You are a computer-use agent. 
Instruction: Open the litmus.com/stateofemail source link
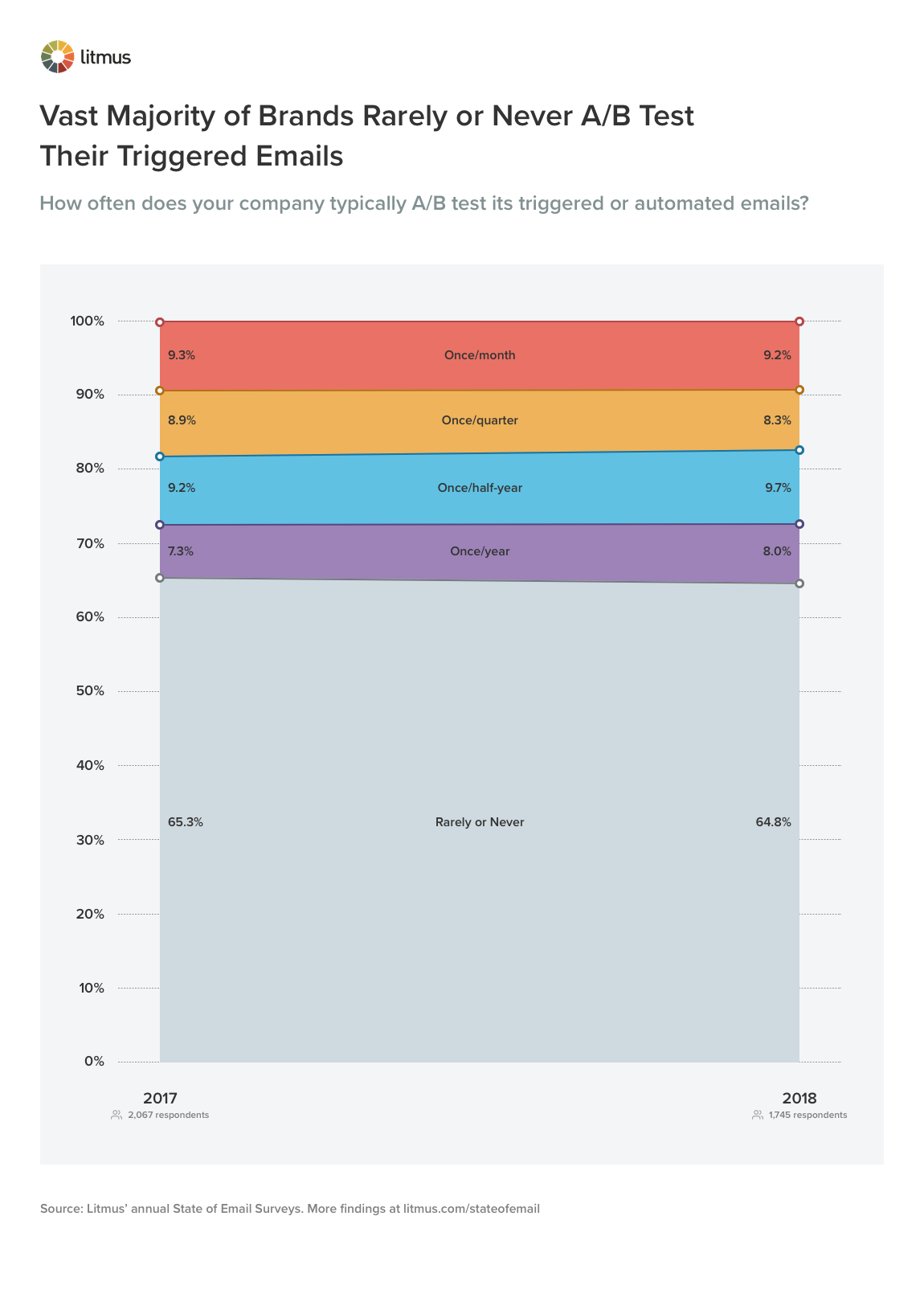tap(472, 1209)
